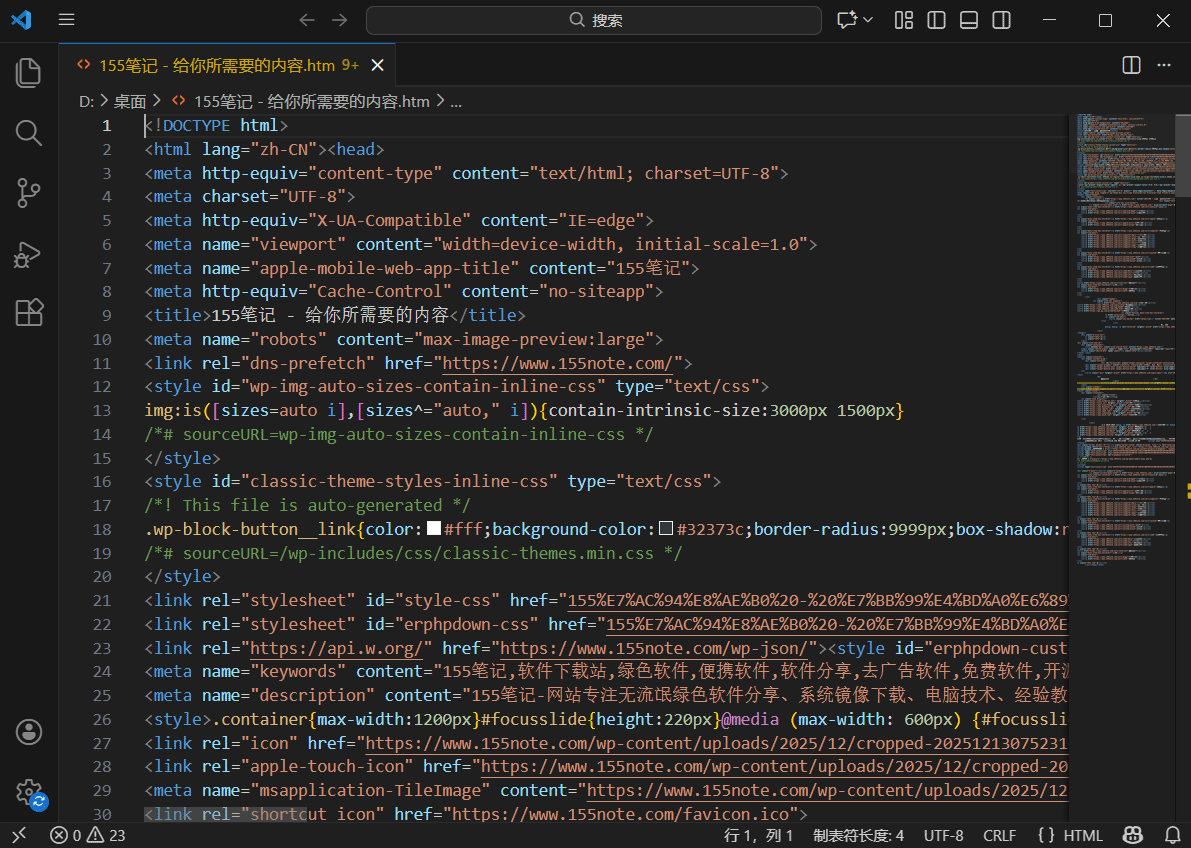1191x848 pixels.
Task: Select the 155笔记 htm editor tab
Action: click(x=216, y=65)
